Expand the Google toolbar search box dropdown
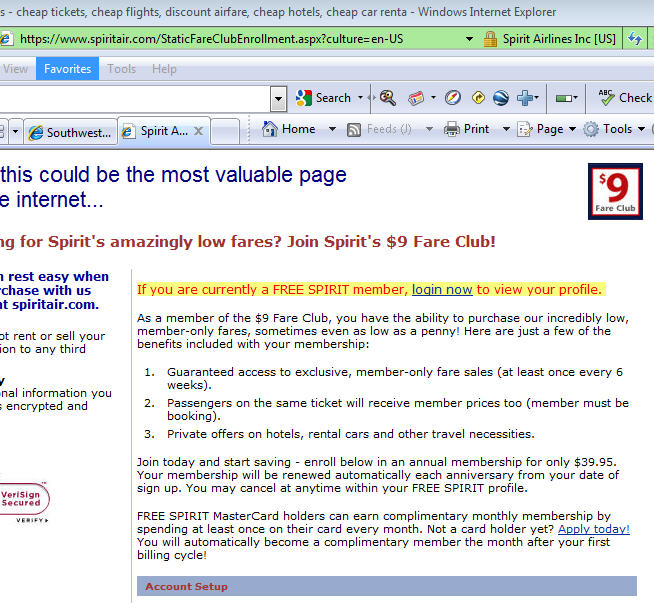 [278, 99]
